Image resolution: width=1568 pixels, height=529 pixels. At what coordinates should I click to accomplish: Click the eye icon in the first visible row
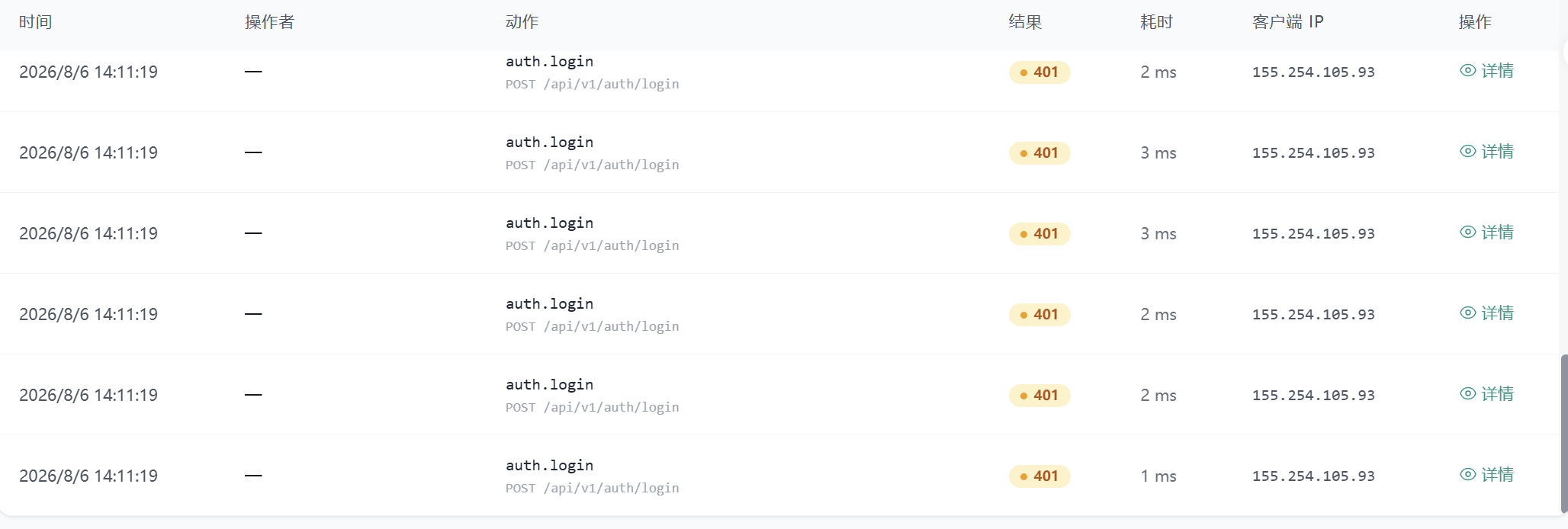(1468, 70)
